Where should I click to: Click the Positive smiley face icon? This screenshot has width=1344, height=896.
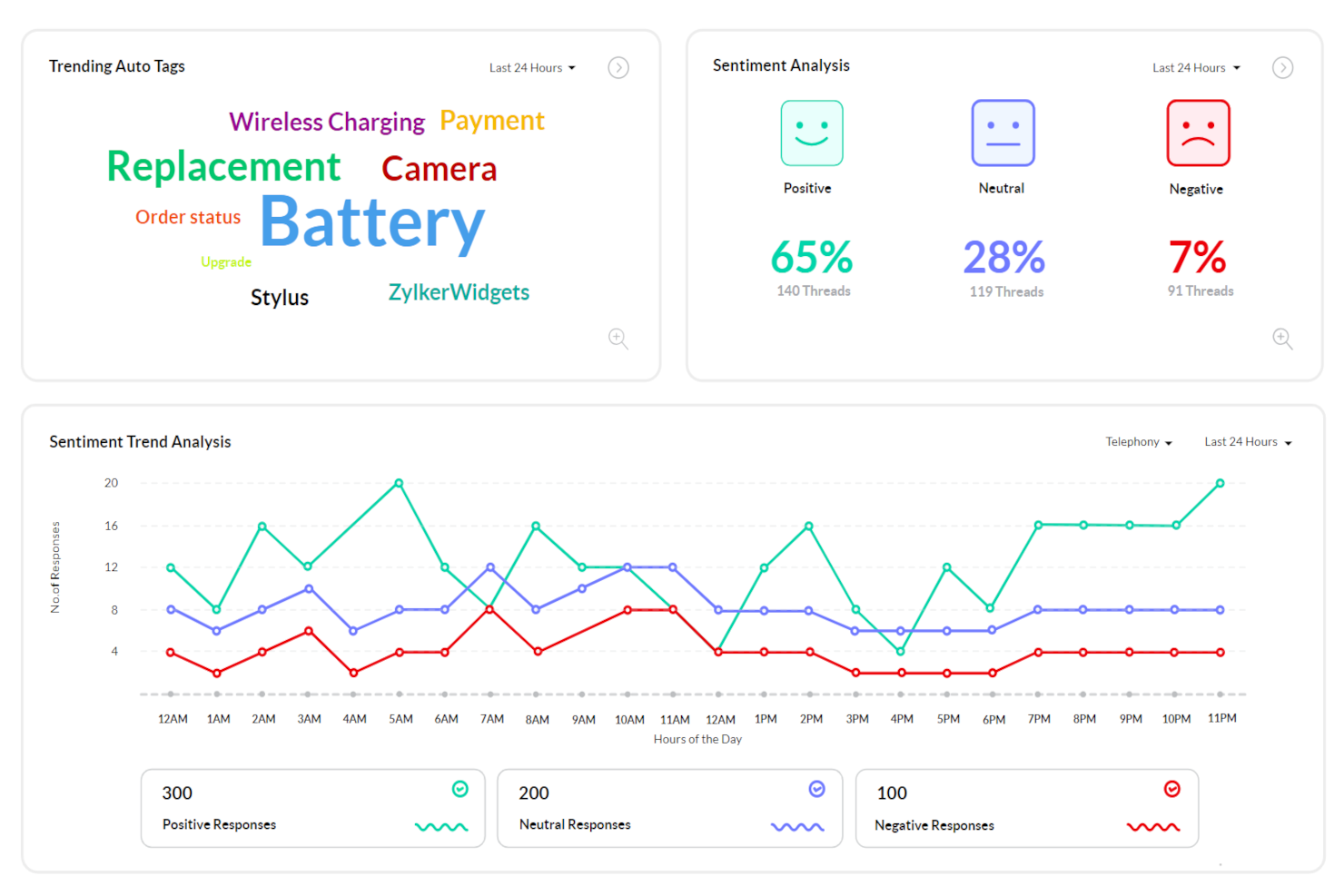pyautogui.click(x=811, y=133)
